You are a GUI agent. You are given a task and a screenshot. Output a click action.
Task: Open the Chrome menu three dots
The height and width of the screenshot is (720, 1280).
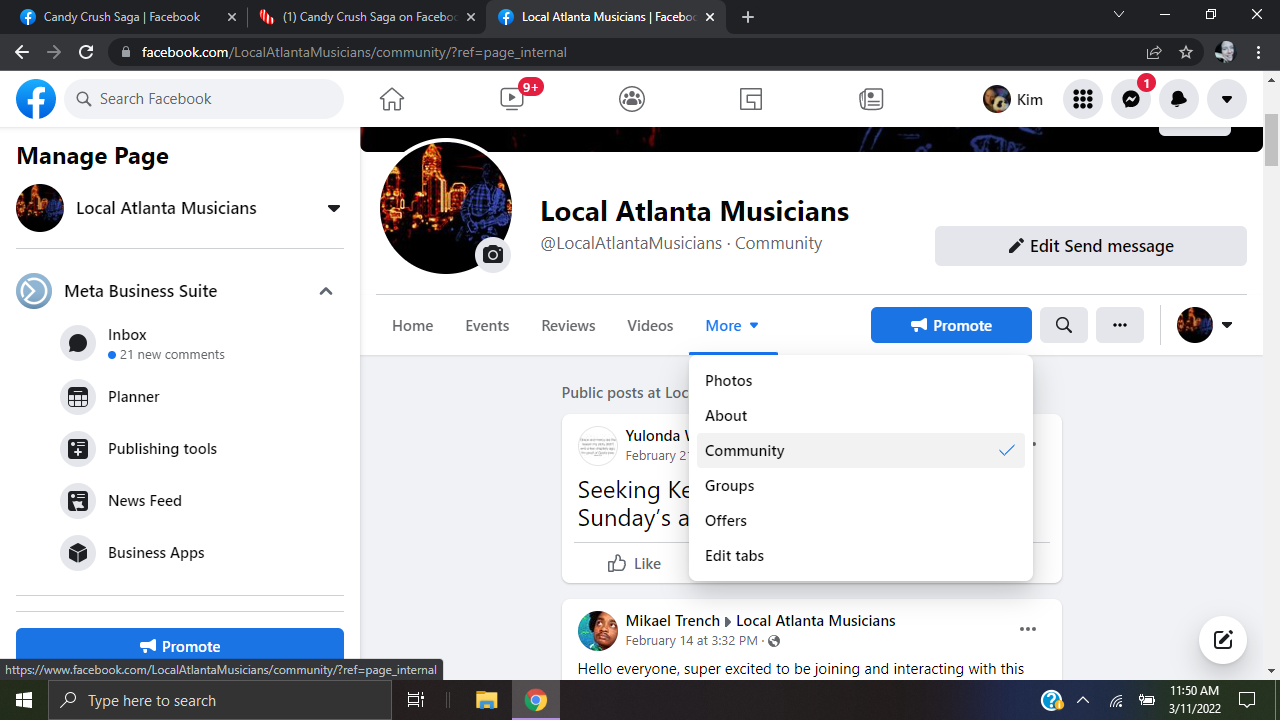pyautogui.click(x=1258, y=52)
